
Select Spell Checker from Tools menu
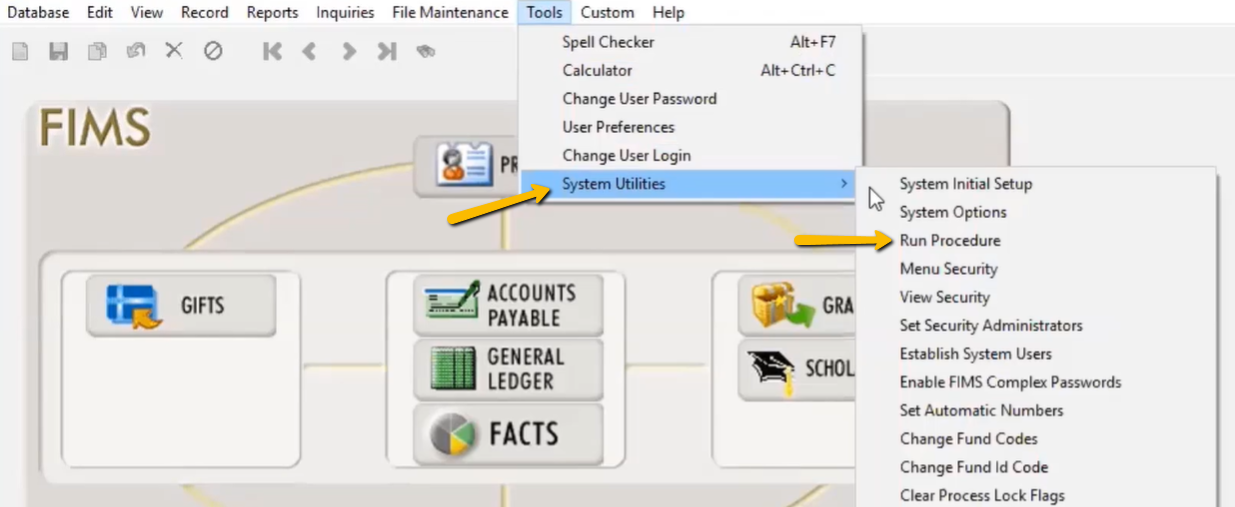[690, 42]
